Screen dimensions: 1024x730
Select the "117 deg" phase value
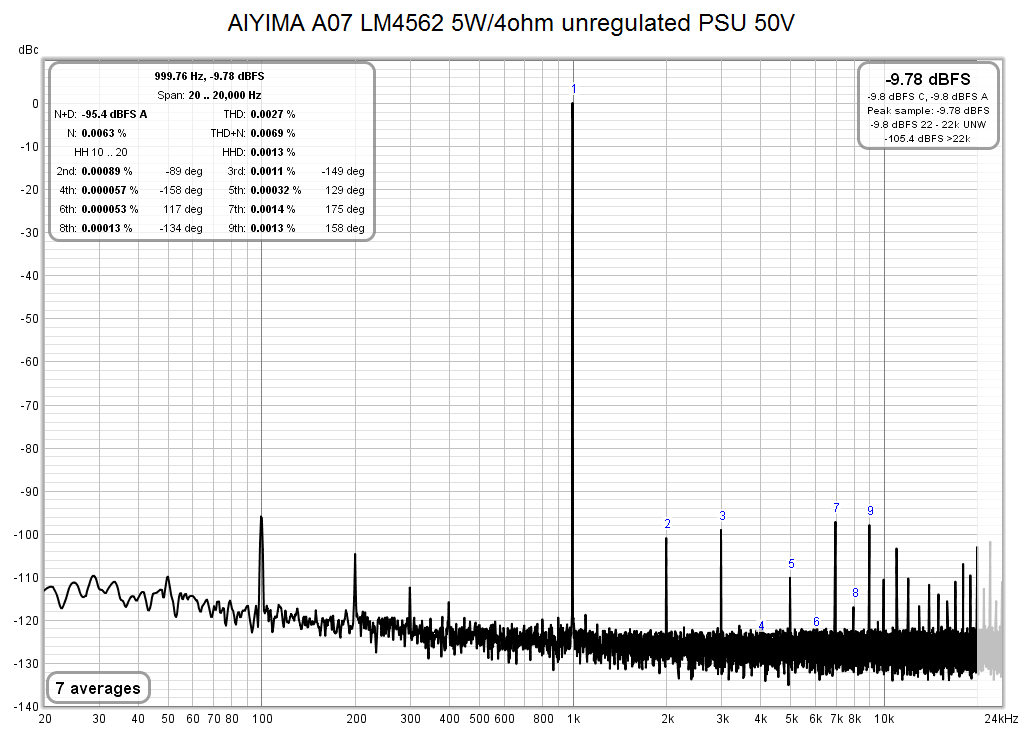(x=183, y=209)
